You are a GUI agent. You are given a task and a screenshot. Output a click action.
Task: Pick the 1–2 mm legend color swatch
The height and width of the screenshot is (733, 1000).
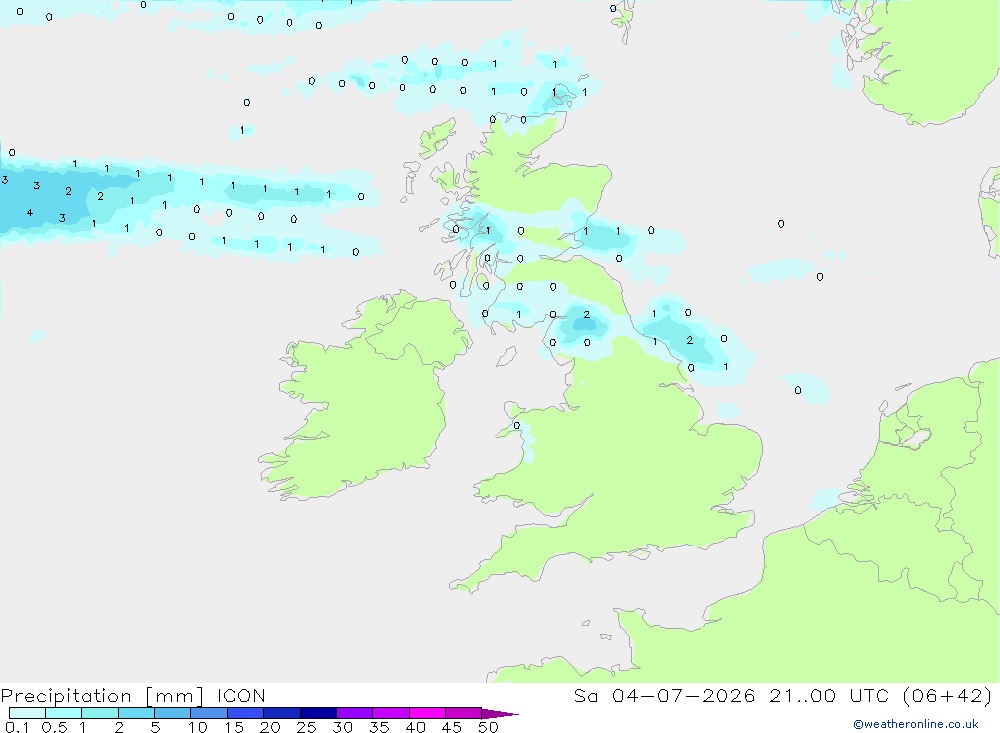[100, 713]
